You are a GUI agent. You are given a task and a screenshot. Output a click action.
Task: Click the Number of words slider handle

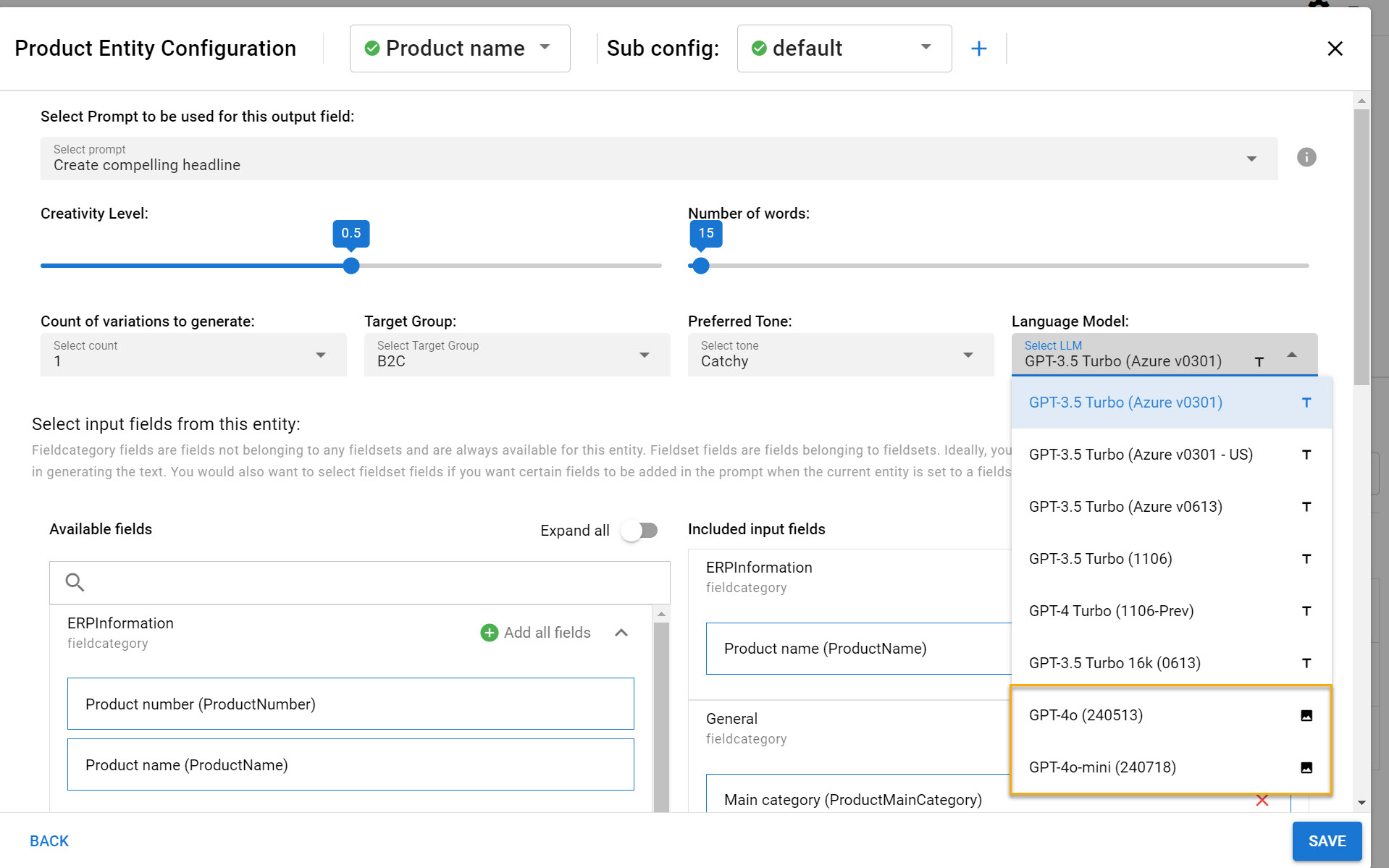click(x=700, y=266)
